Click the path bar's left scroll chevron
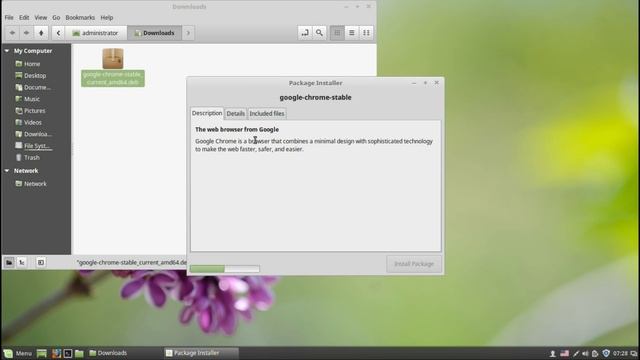This screenshot has width=640, height=360. pyautogui.click(x=58, y=33)
